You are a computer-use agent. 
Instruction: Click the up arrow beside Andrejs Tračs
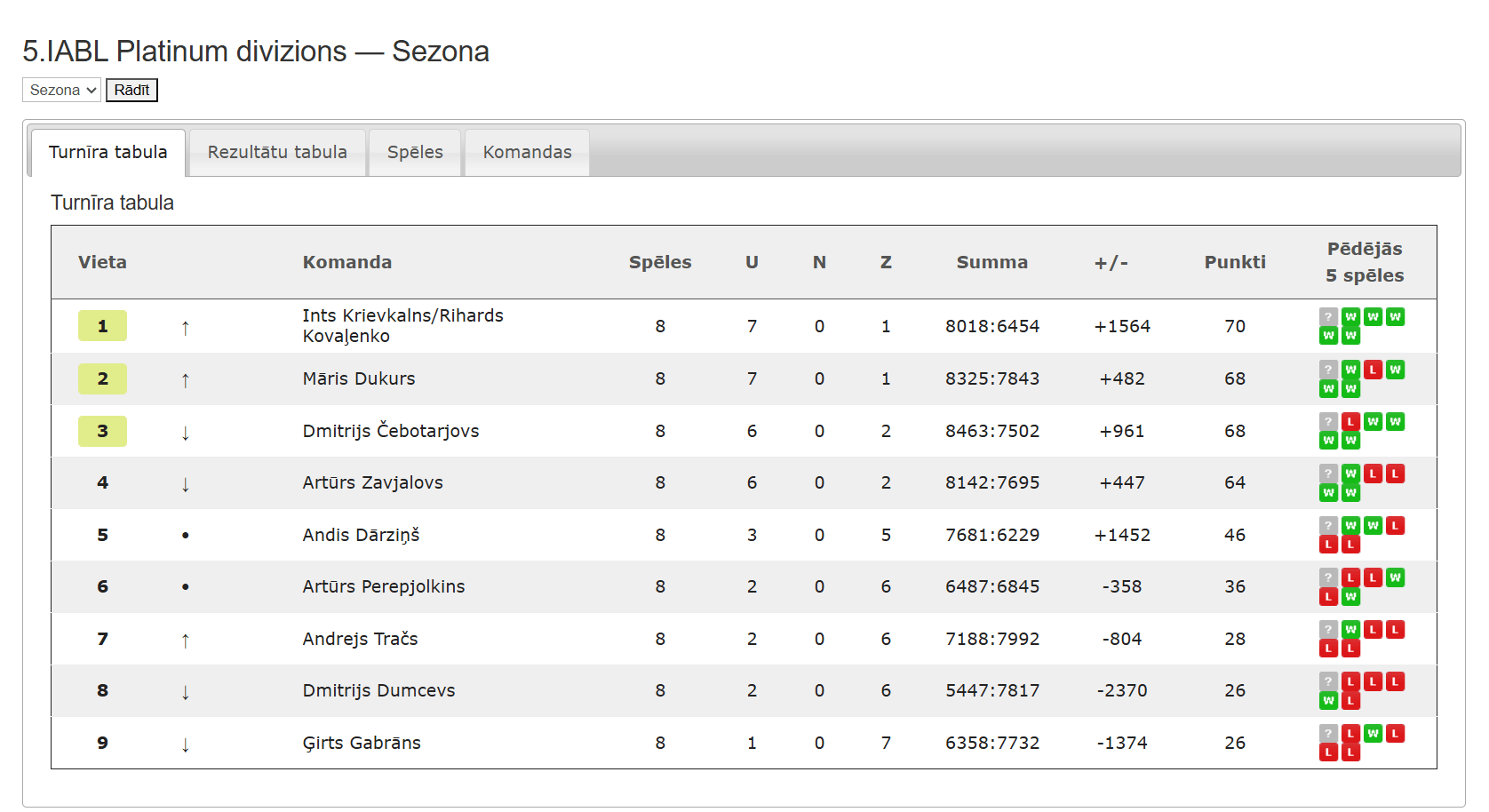coord(185,641)
